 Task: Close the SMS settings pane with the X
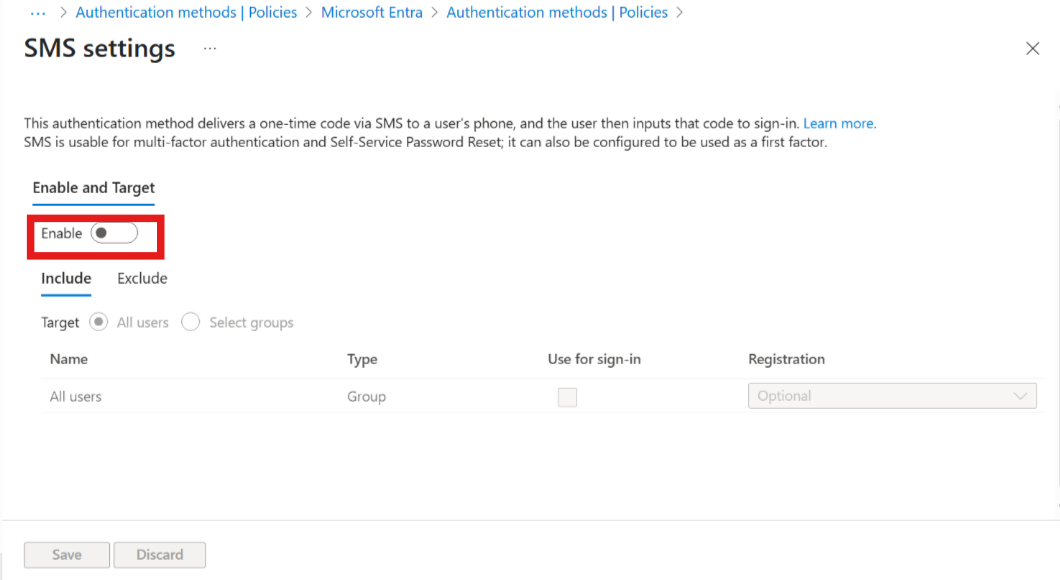[x=1032, y=48]
